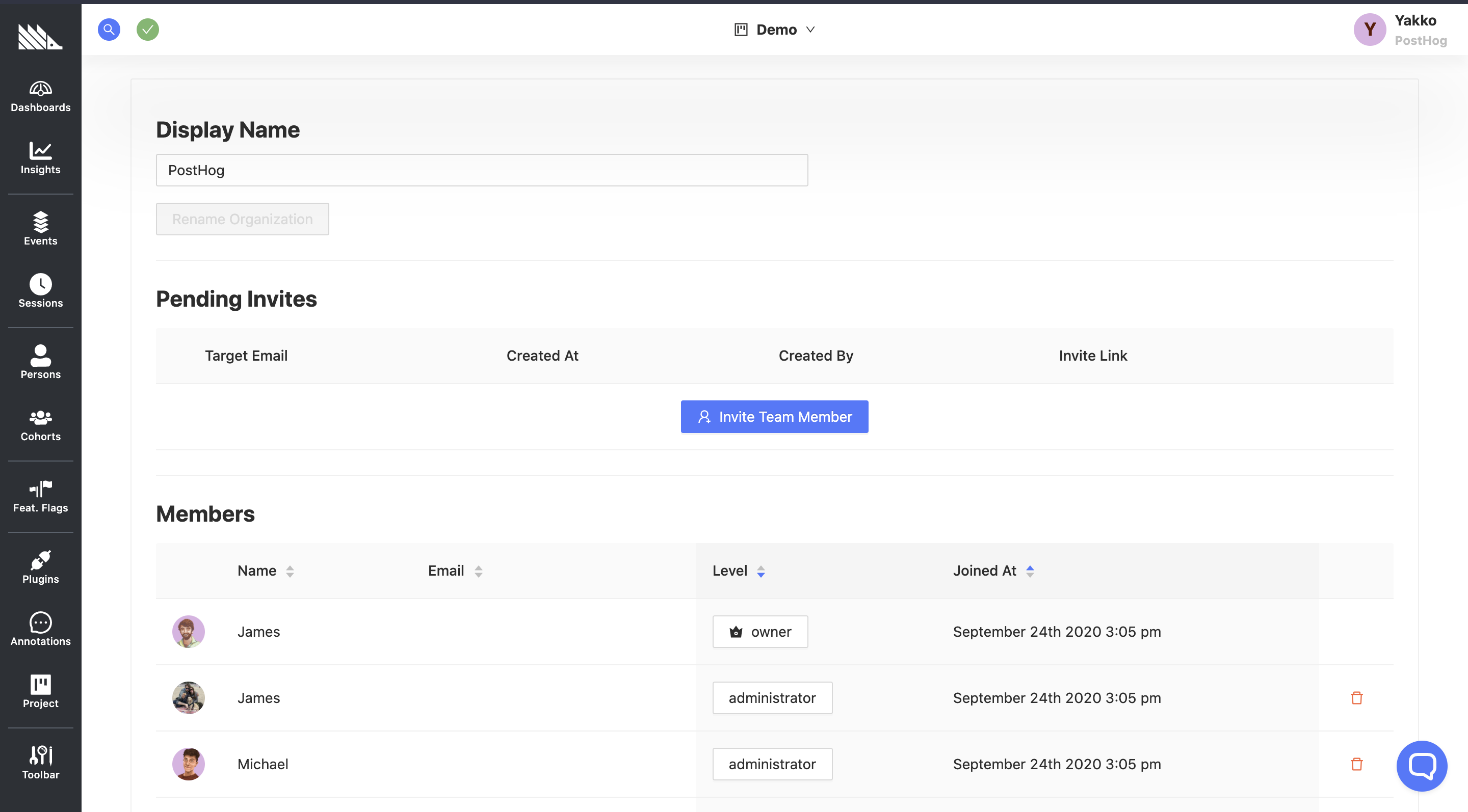The height and width of the screenshot is (812, 1468).
Task: Click the Members heading
Action: (x=205, y=513)
